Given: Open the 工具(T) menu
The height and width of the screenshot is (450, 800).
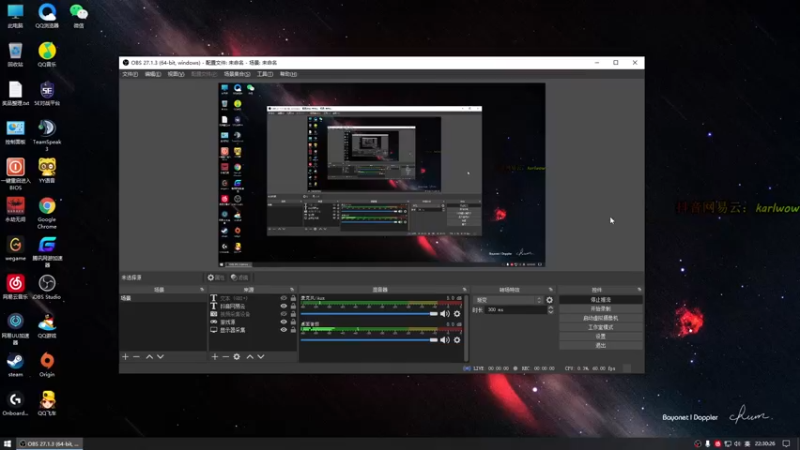Looking at the screenshot, I should tap(265, 74).
